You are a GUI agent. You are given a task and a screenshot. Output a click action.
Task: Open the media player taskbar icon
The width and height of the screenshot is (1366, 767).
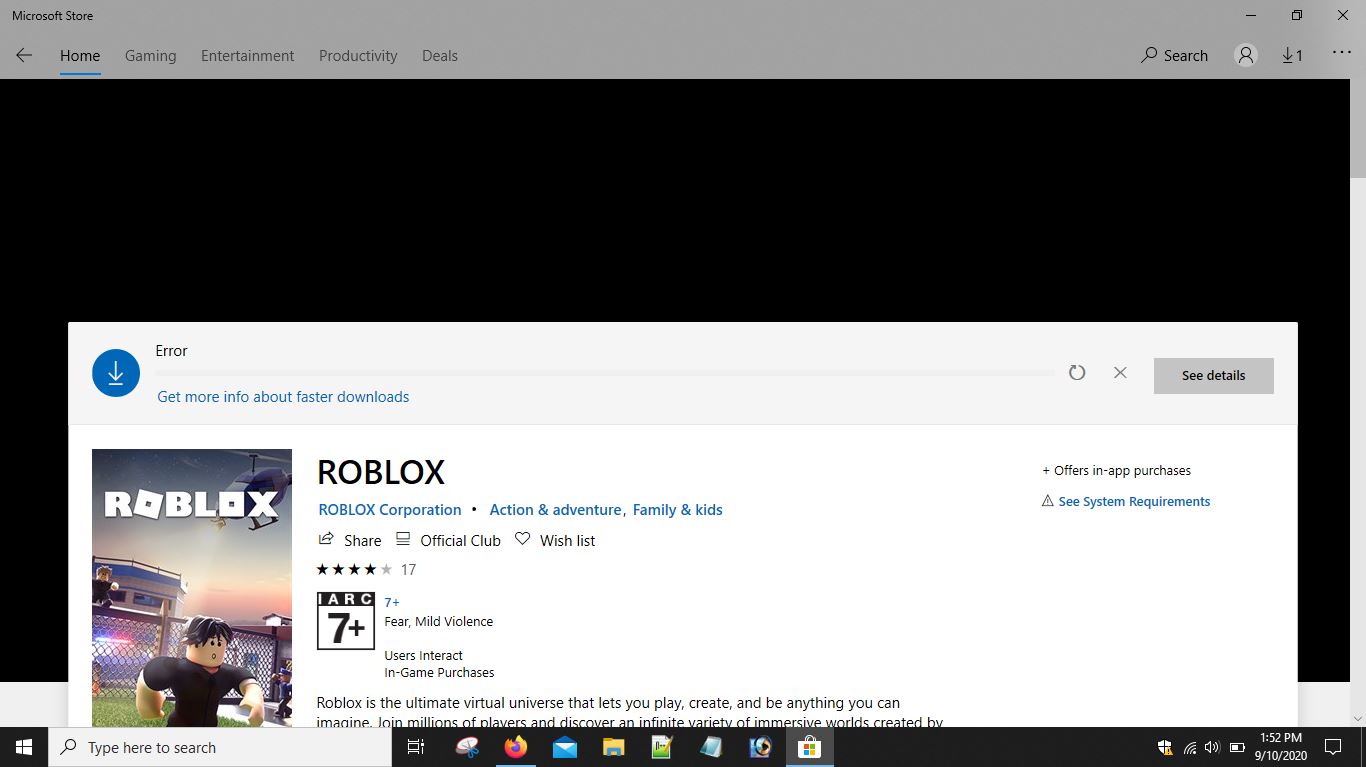760,747
